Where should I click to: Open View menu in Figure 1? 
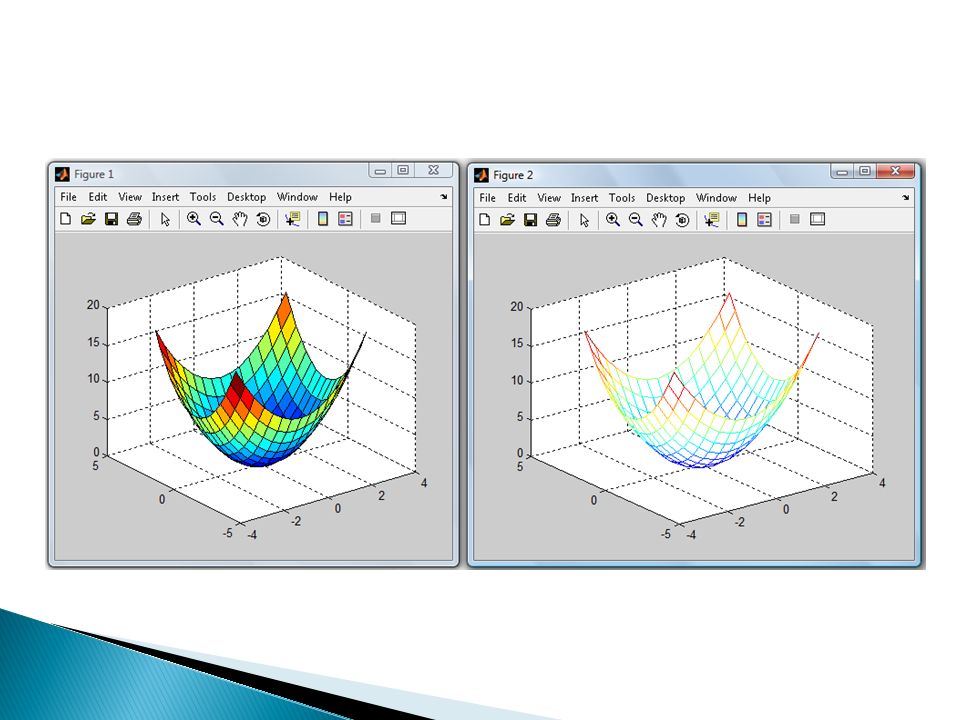[x=130, y=197]
